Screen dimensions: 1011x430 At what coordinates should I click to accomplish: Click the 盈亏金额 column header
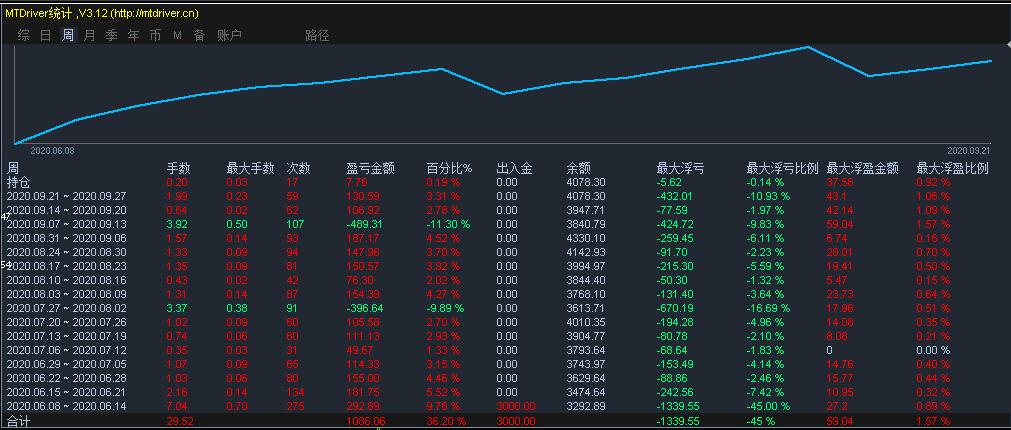click(371, 169)
